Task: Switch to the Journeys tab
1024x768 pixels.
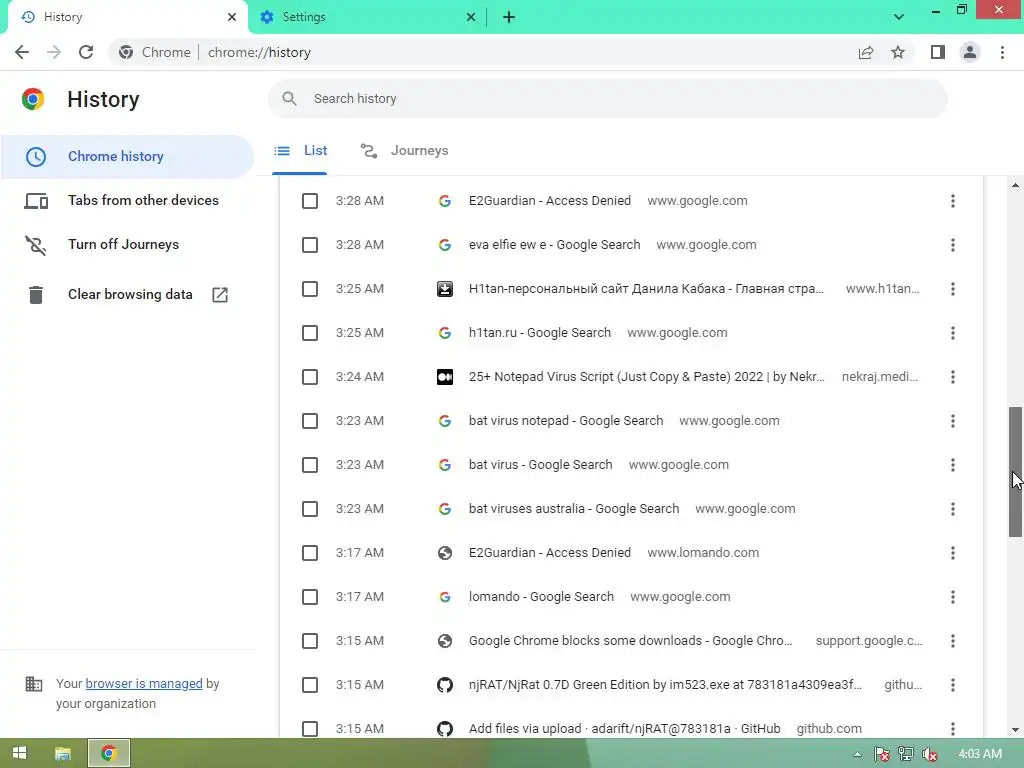Action: coord(404,151)
